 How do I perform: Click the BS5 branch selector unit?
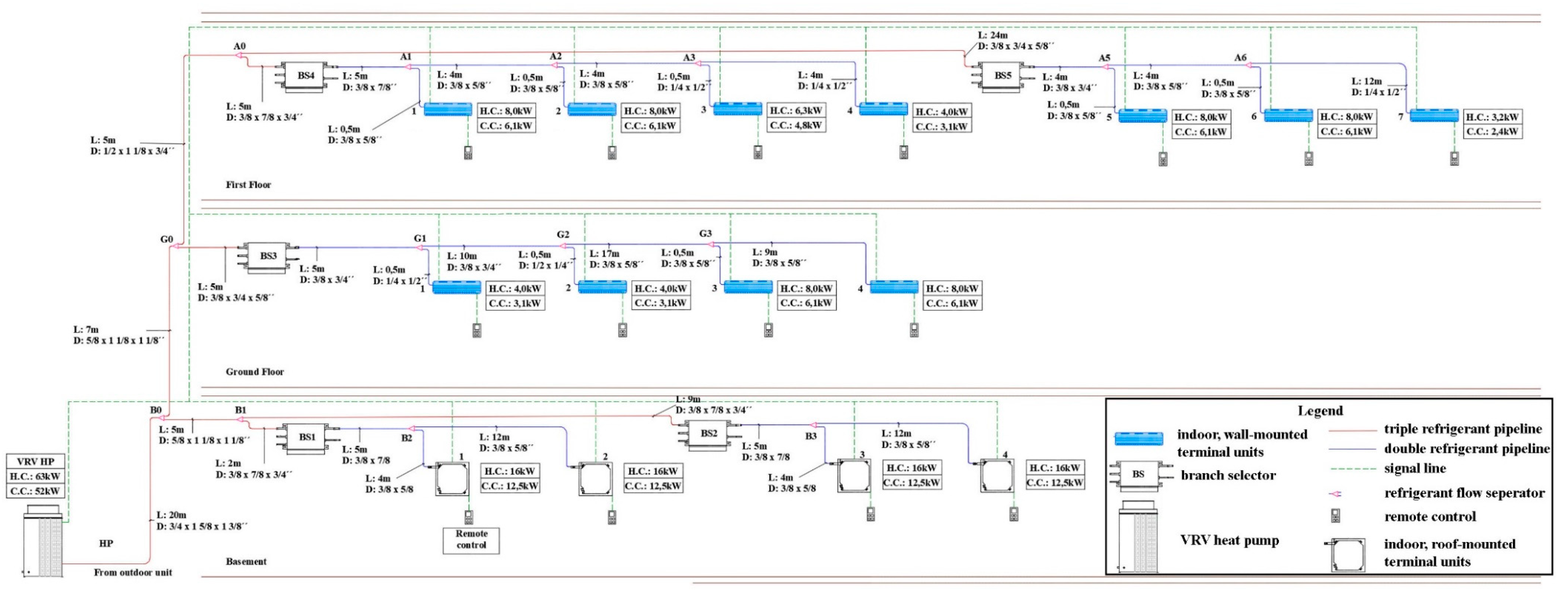pos(1002,76)
